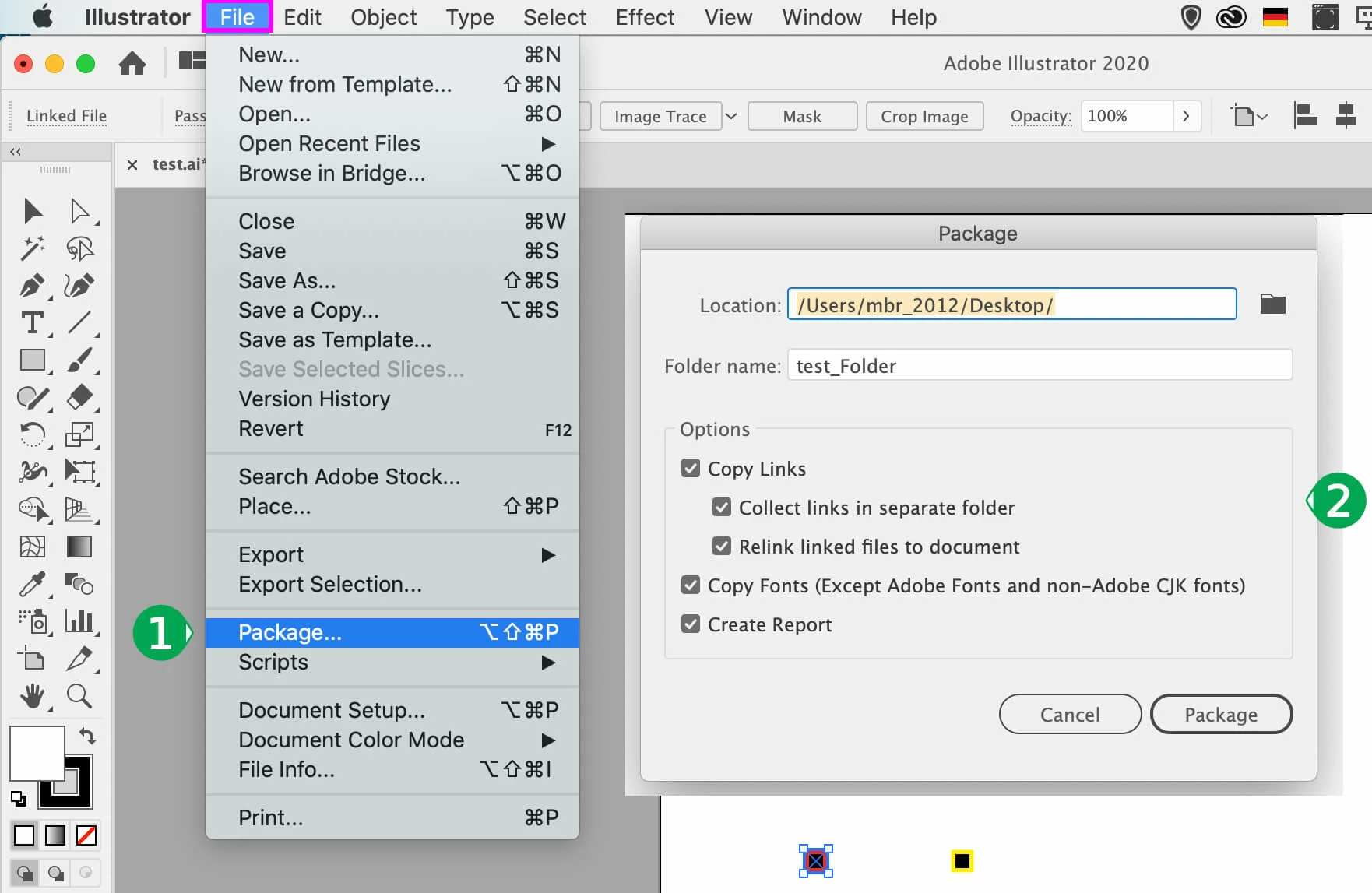Open arrange documents layout dropdown
The image size is (1372, 893).
click(192, 61)
